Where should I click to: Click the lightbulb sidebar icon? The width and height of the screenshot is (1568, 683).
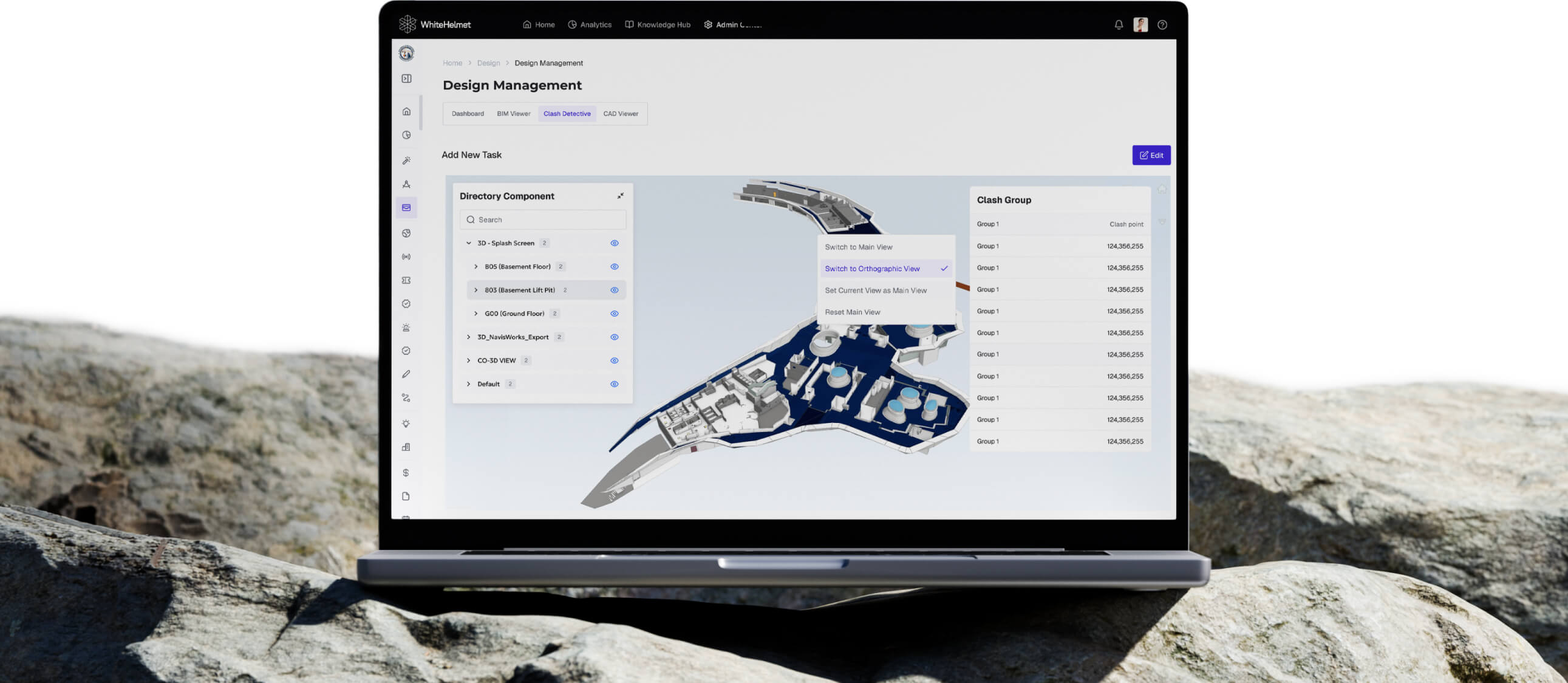(407, 424)
